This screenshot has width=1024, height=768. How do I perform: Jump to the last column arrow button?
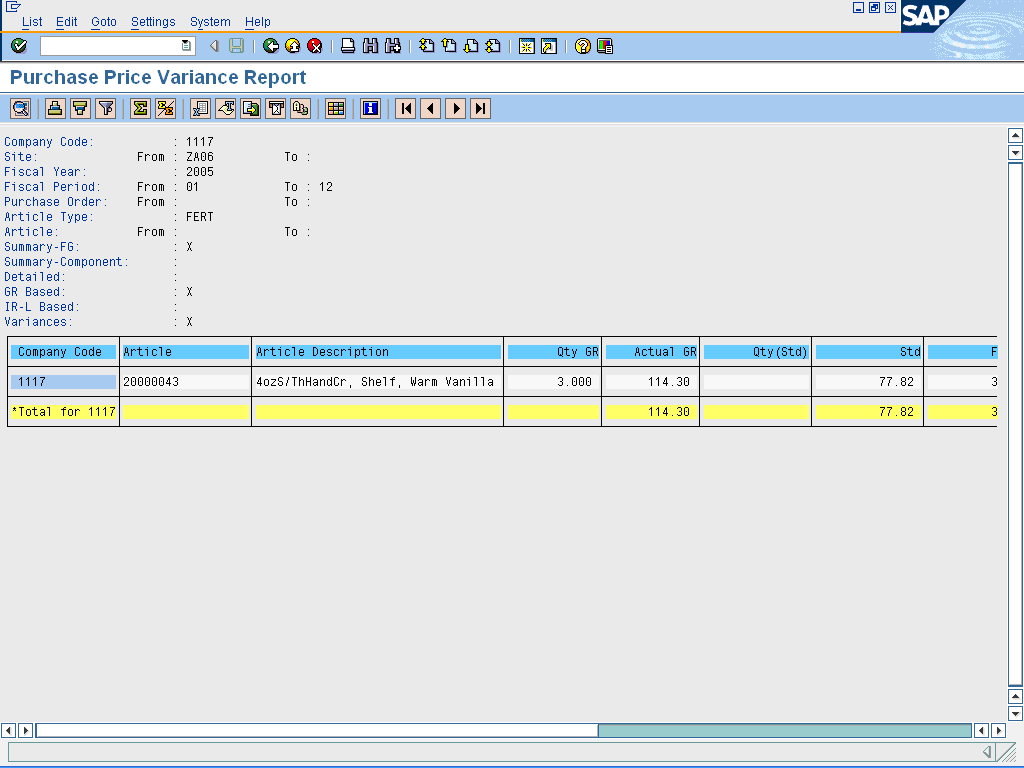tap(481, 108)
